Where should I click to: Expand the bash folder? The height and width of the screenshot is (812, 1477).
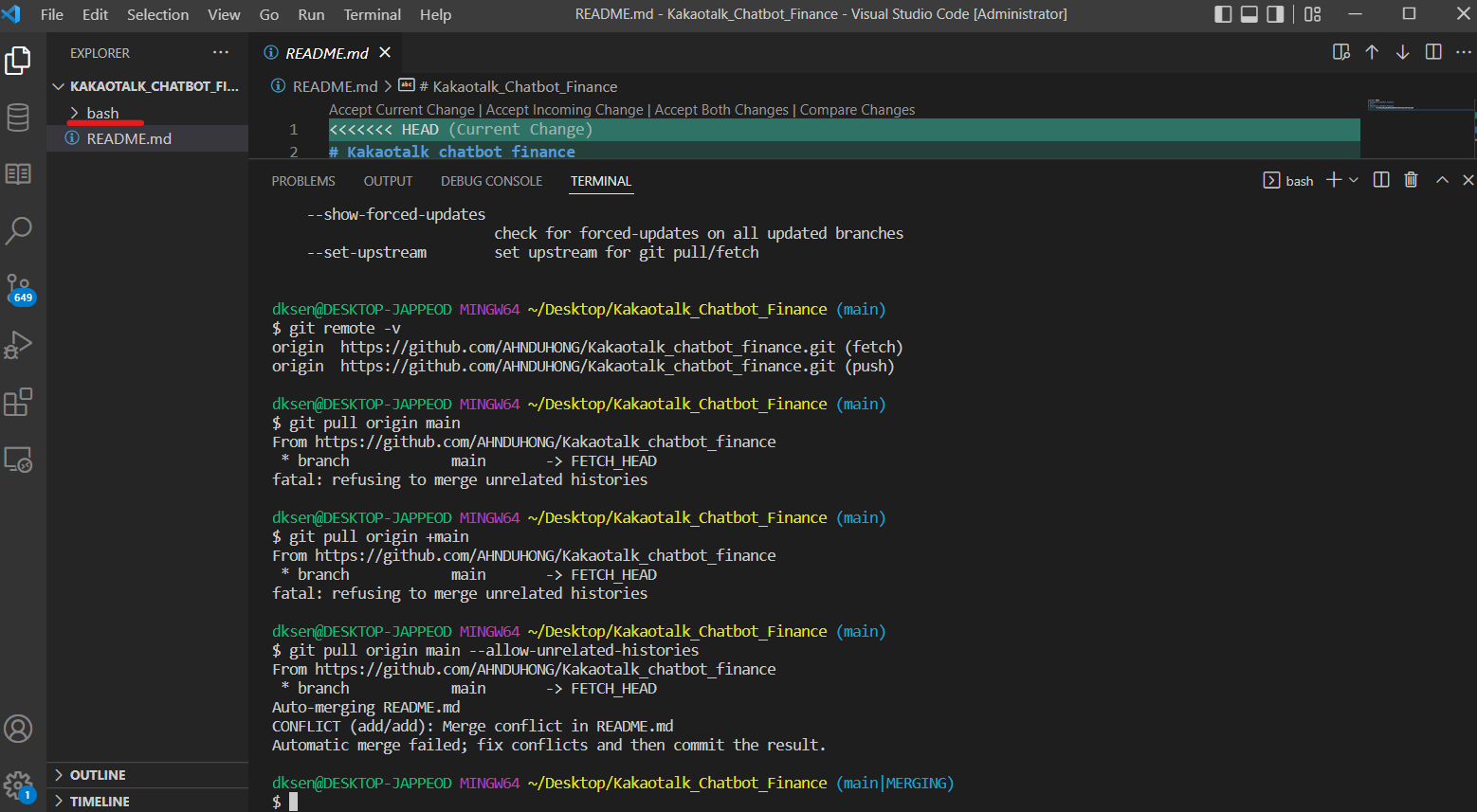coord(148,113)
